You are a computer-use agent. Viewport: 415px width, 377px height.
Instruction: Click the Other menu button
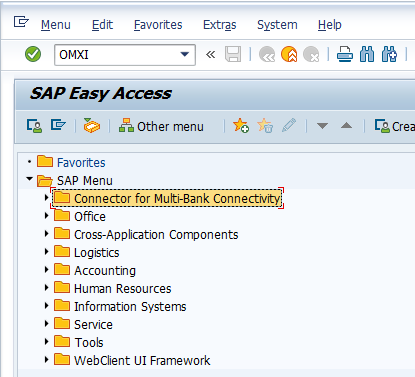pyautogui.click(x=161, y=126)
